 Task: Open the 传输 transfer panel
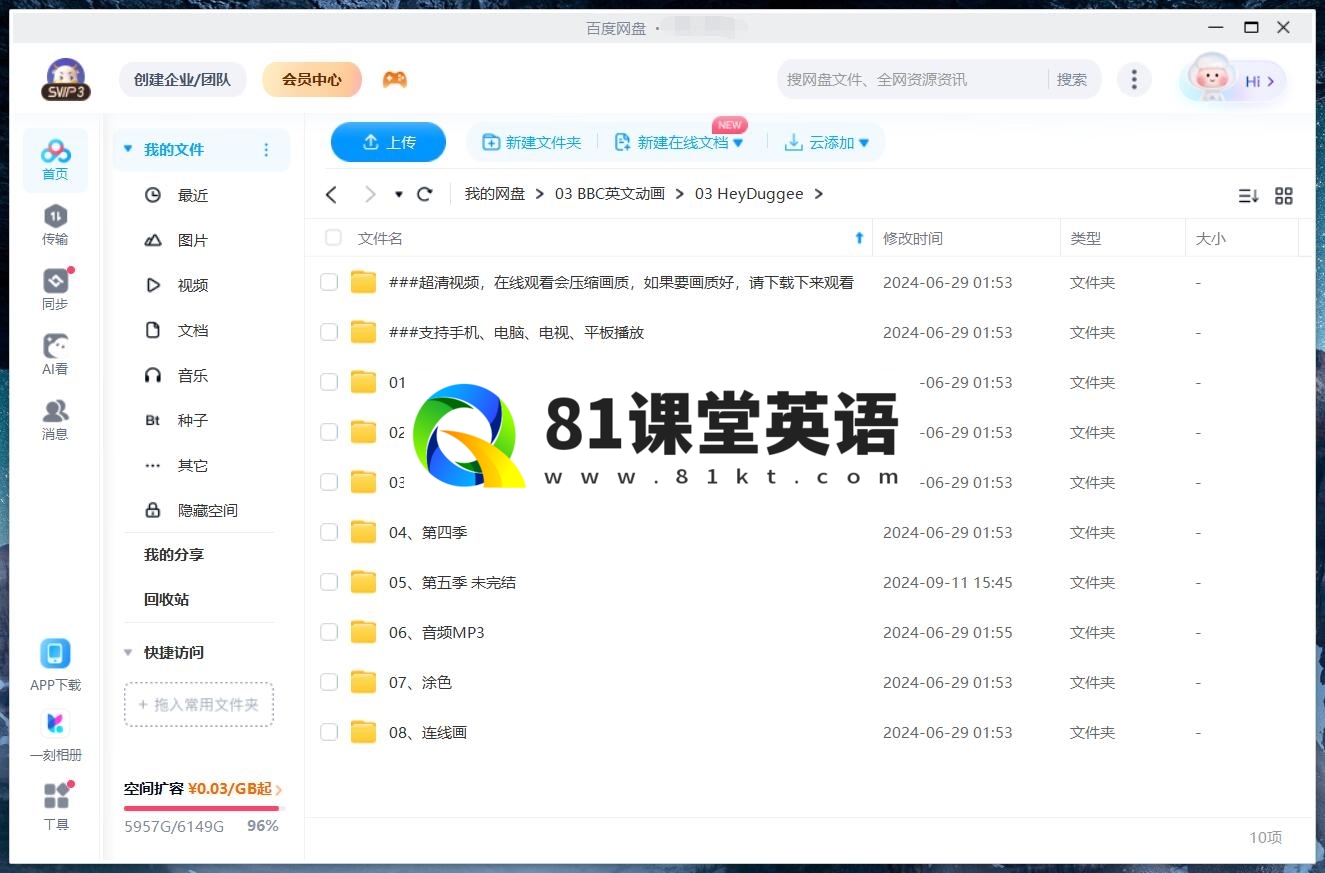55,225
